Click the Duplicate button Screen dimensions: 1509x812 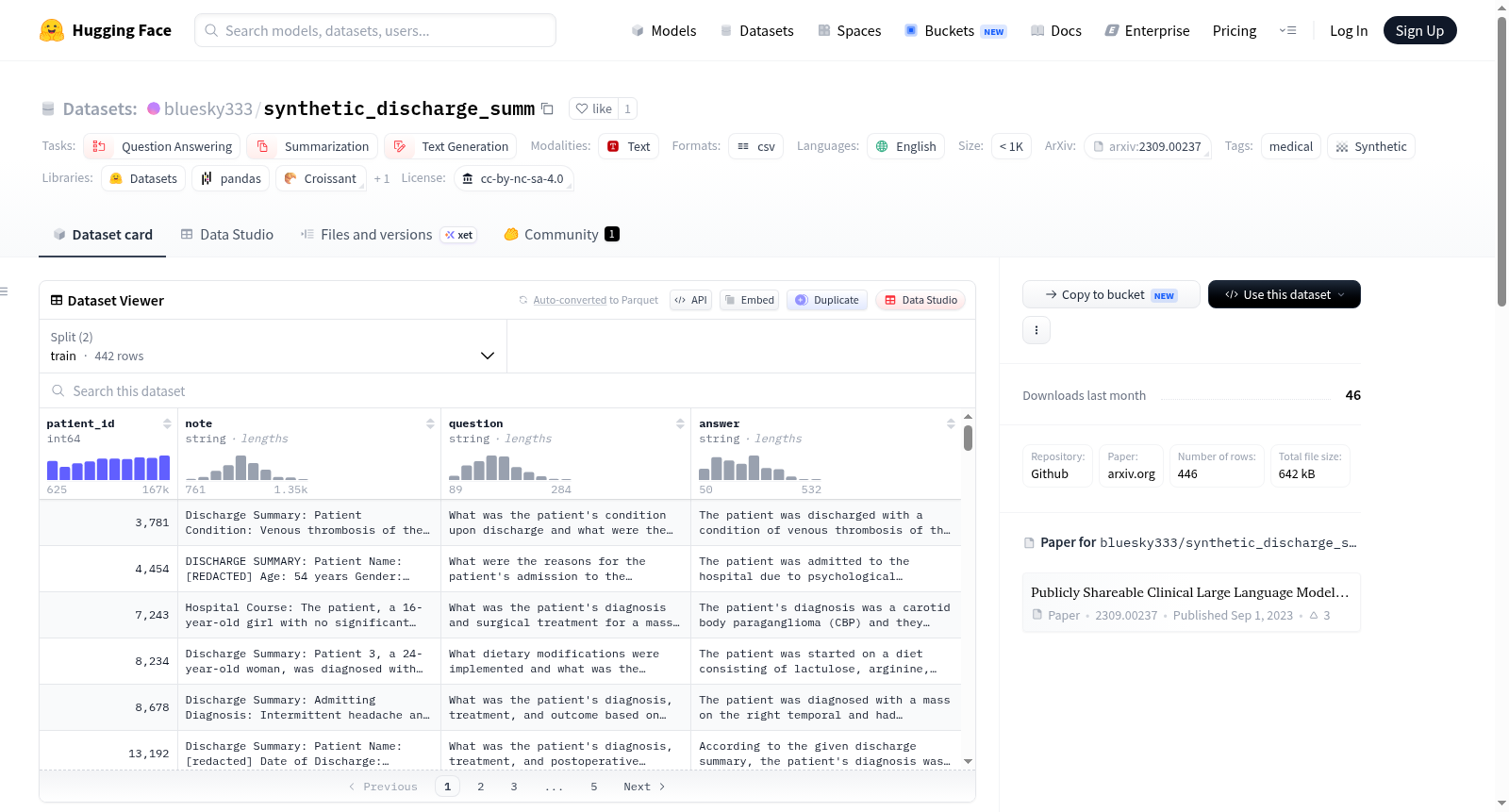[x=827, y=300]
